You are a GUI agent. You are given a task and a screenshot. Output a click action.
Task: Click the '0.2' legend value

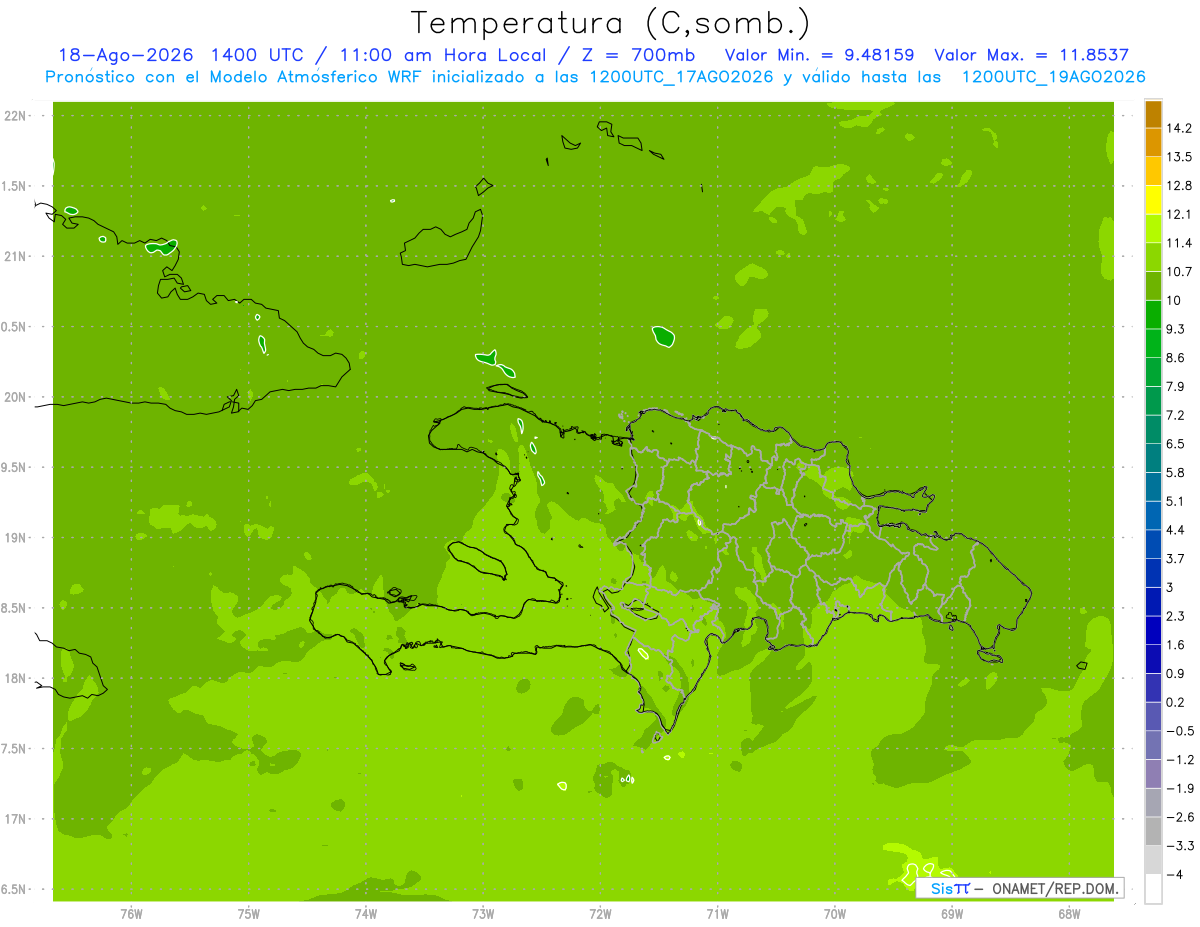(1176, 702)
